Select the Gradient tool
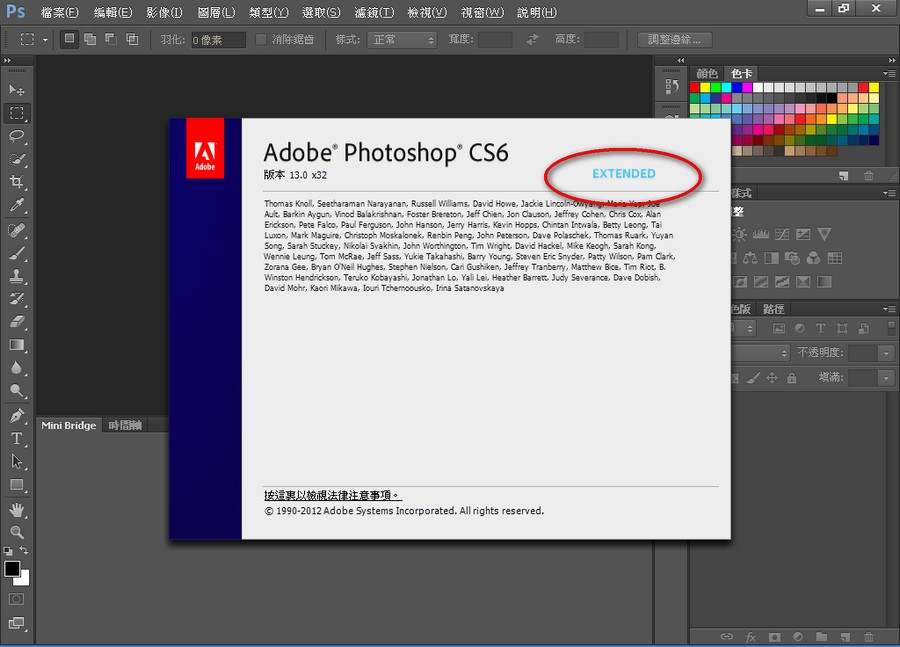This screenshot has height=647, width=900. point(17,344)
